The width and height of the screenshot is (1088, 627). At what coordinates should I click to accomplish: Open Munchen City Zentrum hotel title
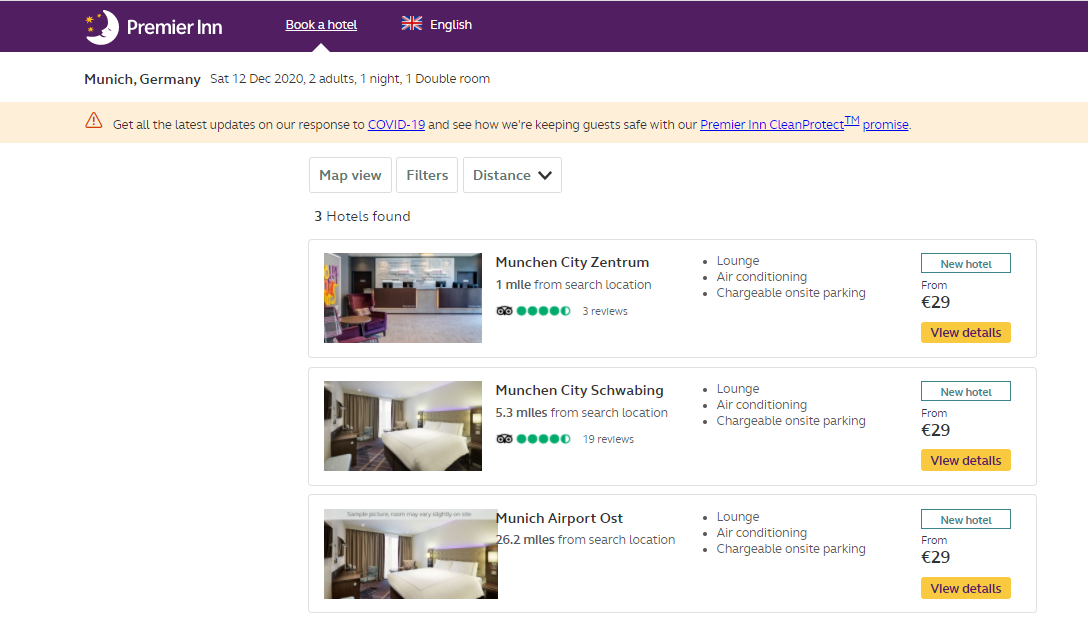coord(572,262)
